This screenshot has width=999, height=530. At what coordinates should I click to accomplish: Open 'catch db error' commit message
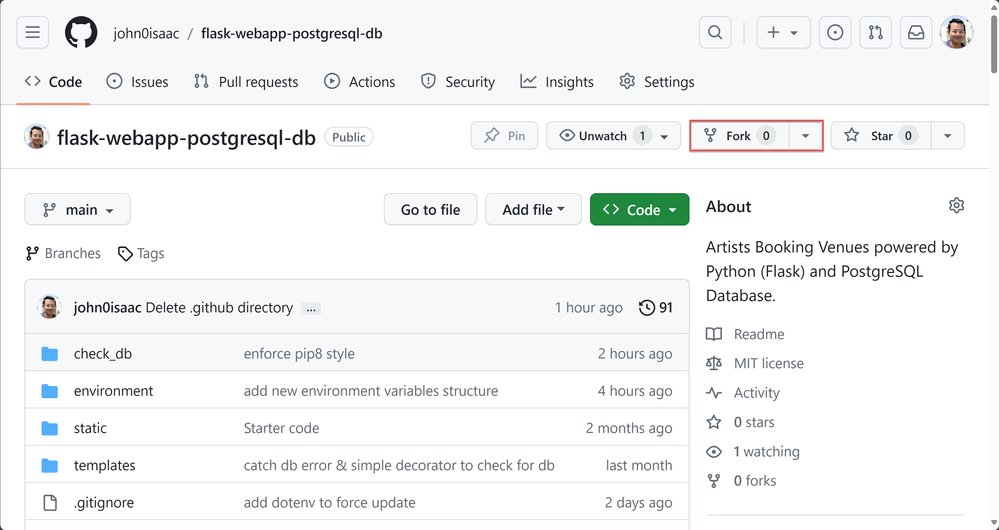399,466
